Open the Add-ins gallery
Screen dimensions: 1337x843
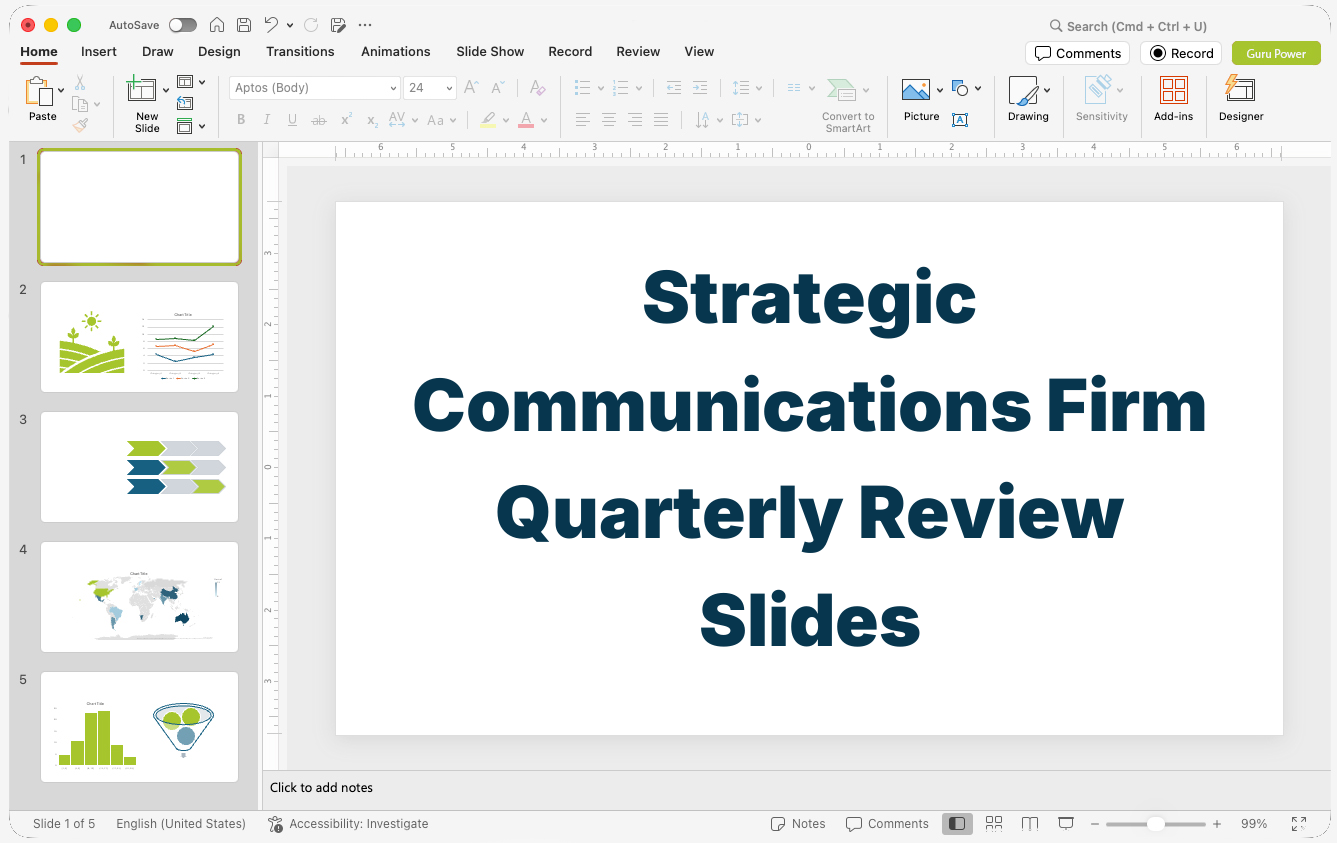1173,99
